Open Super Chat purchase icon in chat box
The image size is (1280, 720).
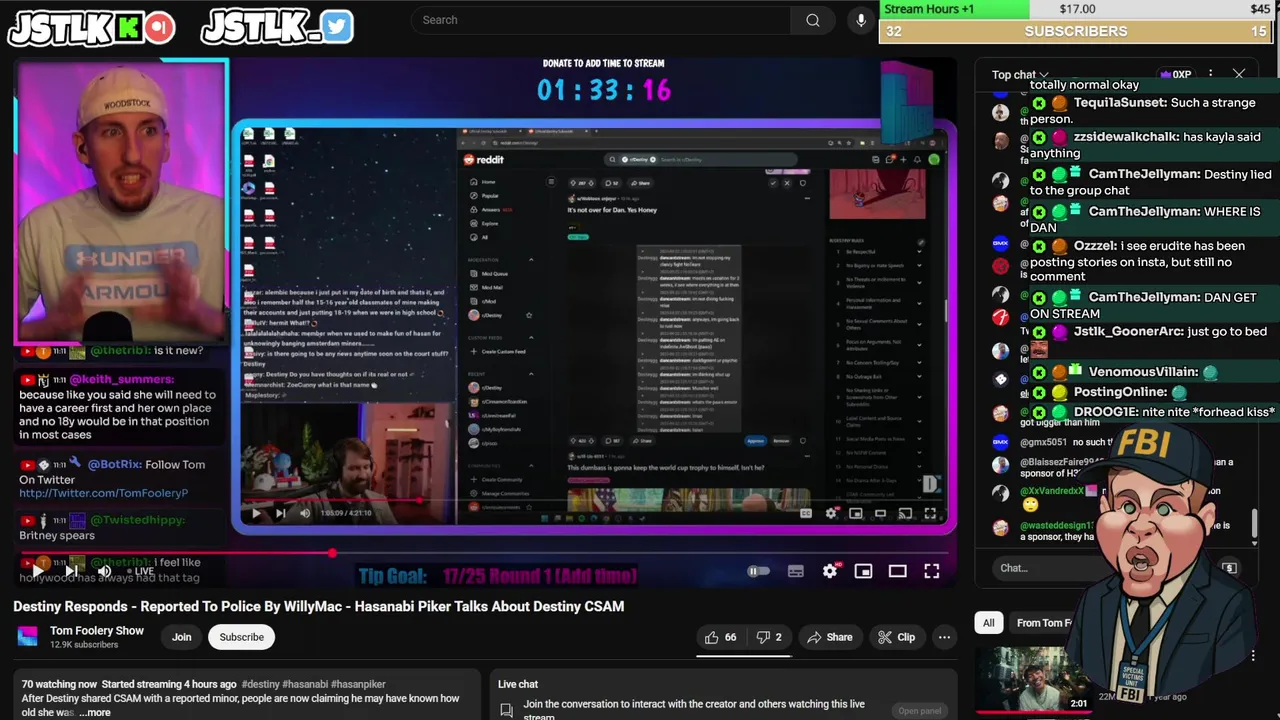(1230, 568)
